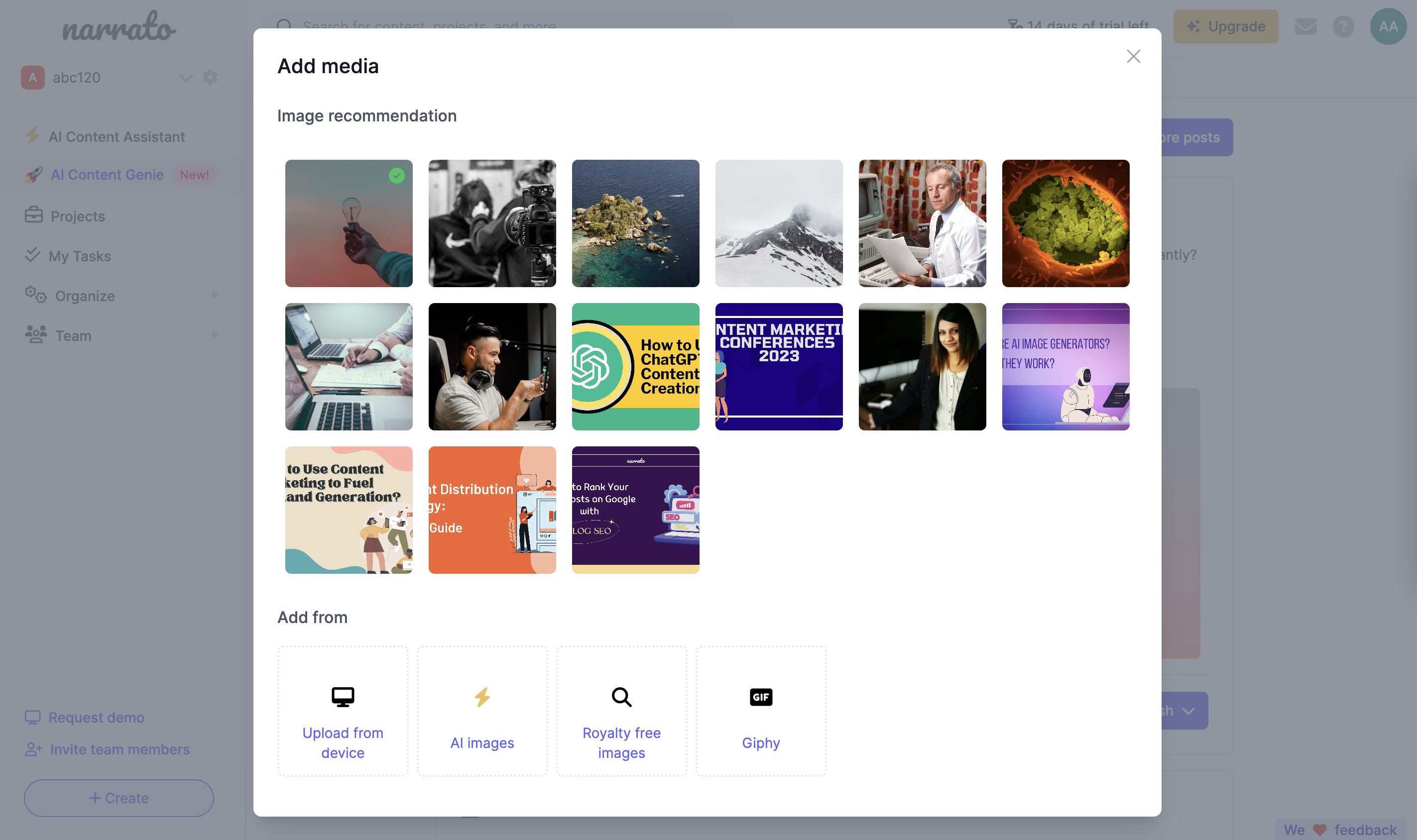Select the Rank Your Posts on Google image

635,510
